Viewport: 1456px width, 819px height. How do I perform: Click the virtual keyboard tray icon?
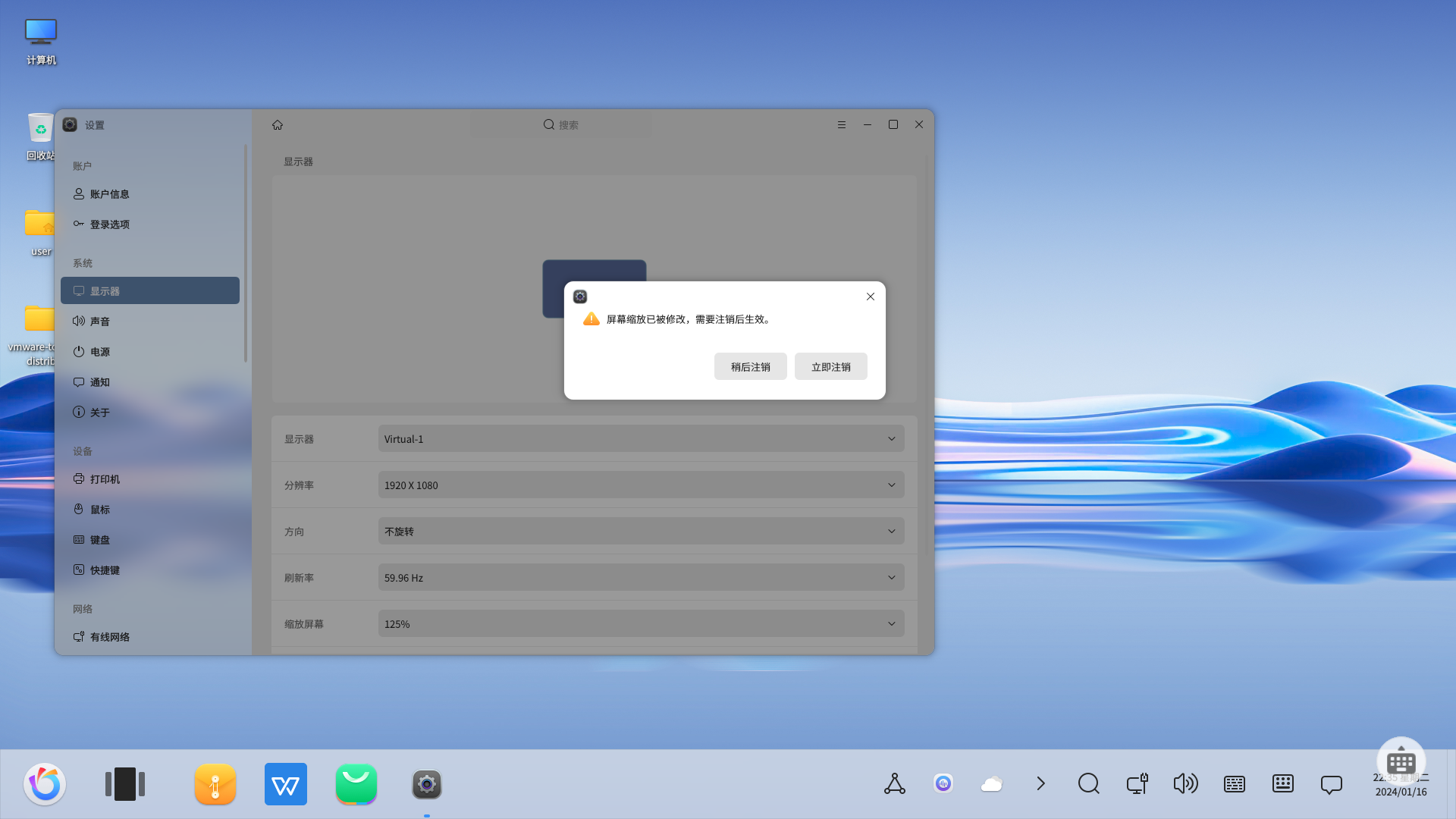pos(1283,783)
